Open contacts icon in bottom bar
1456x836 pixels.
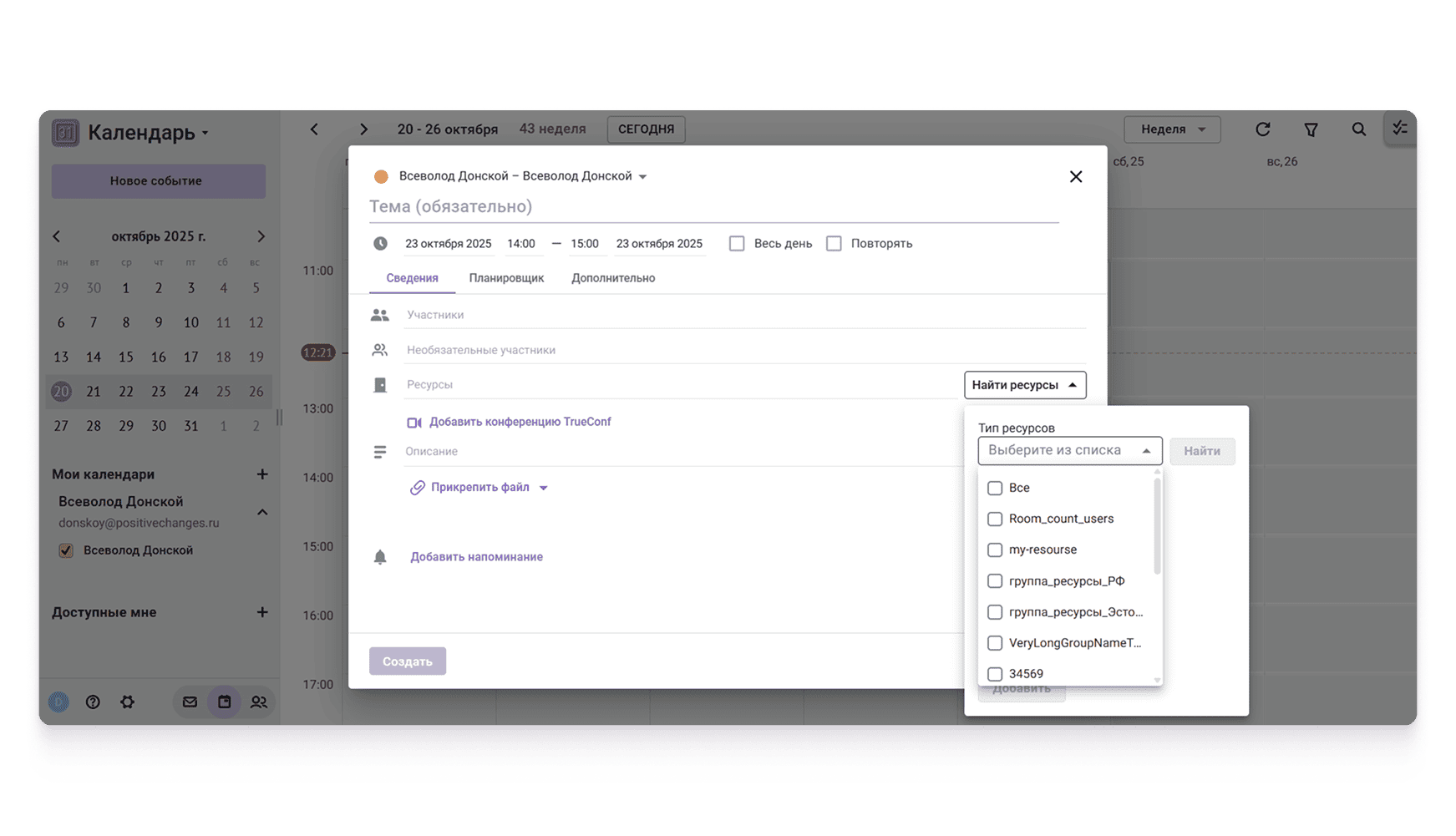(x=259, y=702)
